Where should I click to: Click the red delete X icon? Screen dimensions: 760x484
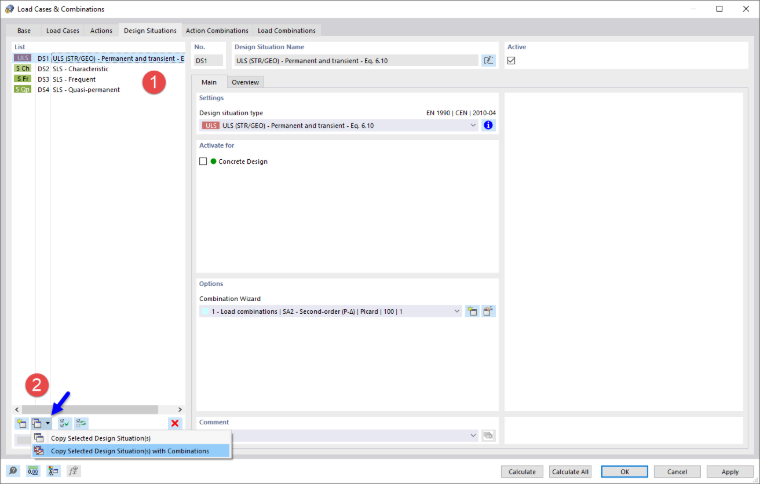(175, 423)
